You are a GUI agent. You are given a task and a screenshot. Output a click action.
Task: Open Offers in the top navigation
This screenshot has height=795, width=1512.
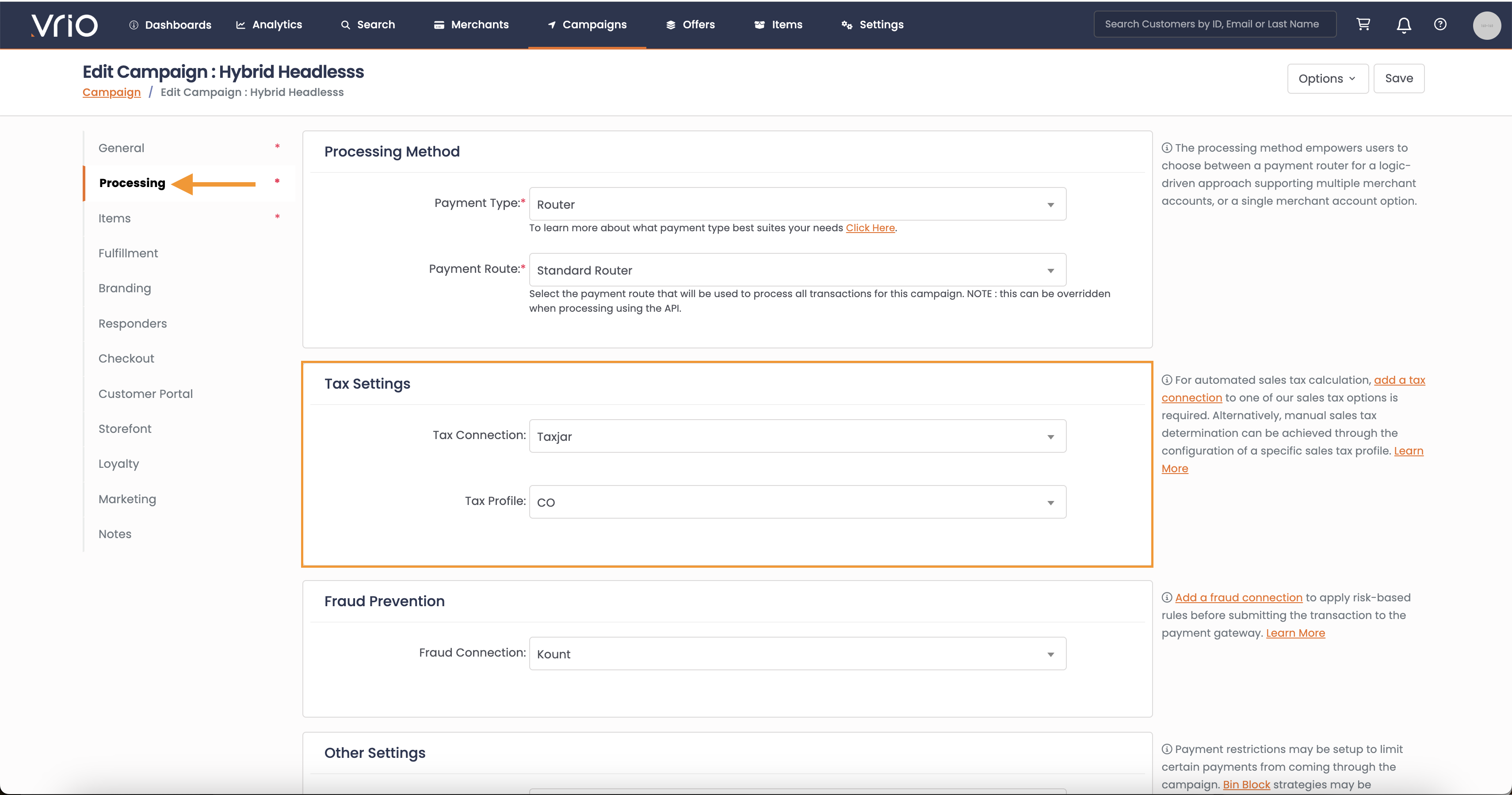coord(690,25)
